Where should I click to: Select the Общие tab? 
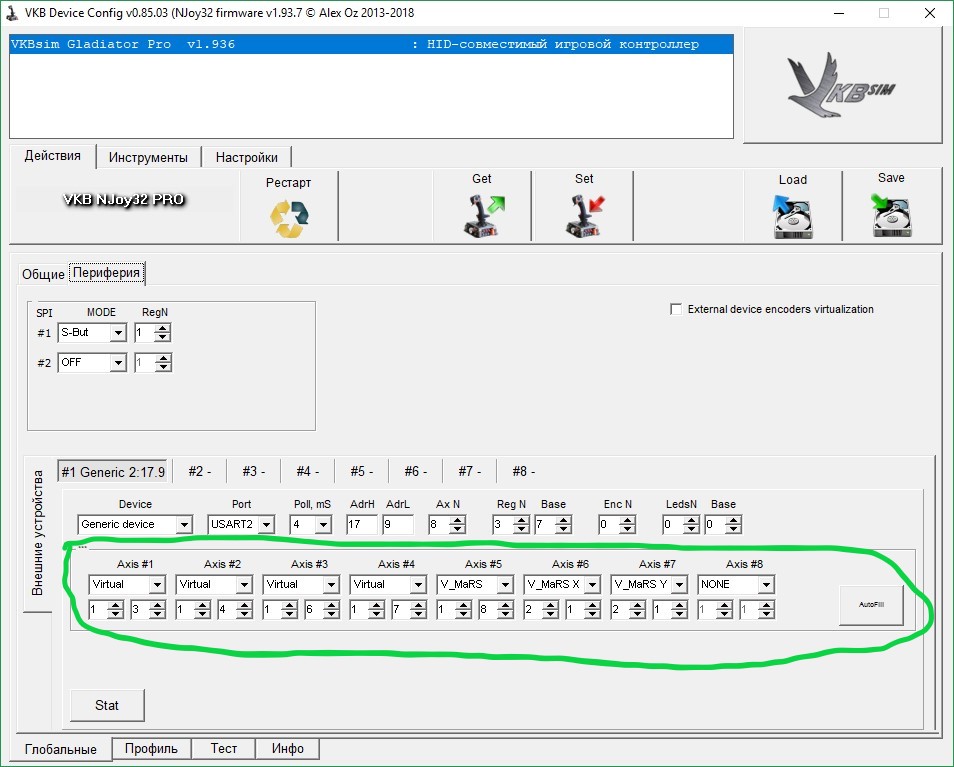pos(43,274)
